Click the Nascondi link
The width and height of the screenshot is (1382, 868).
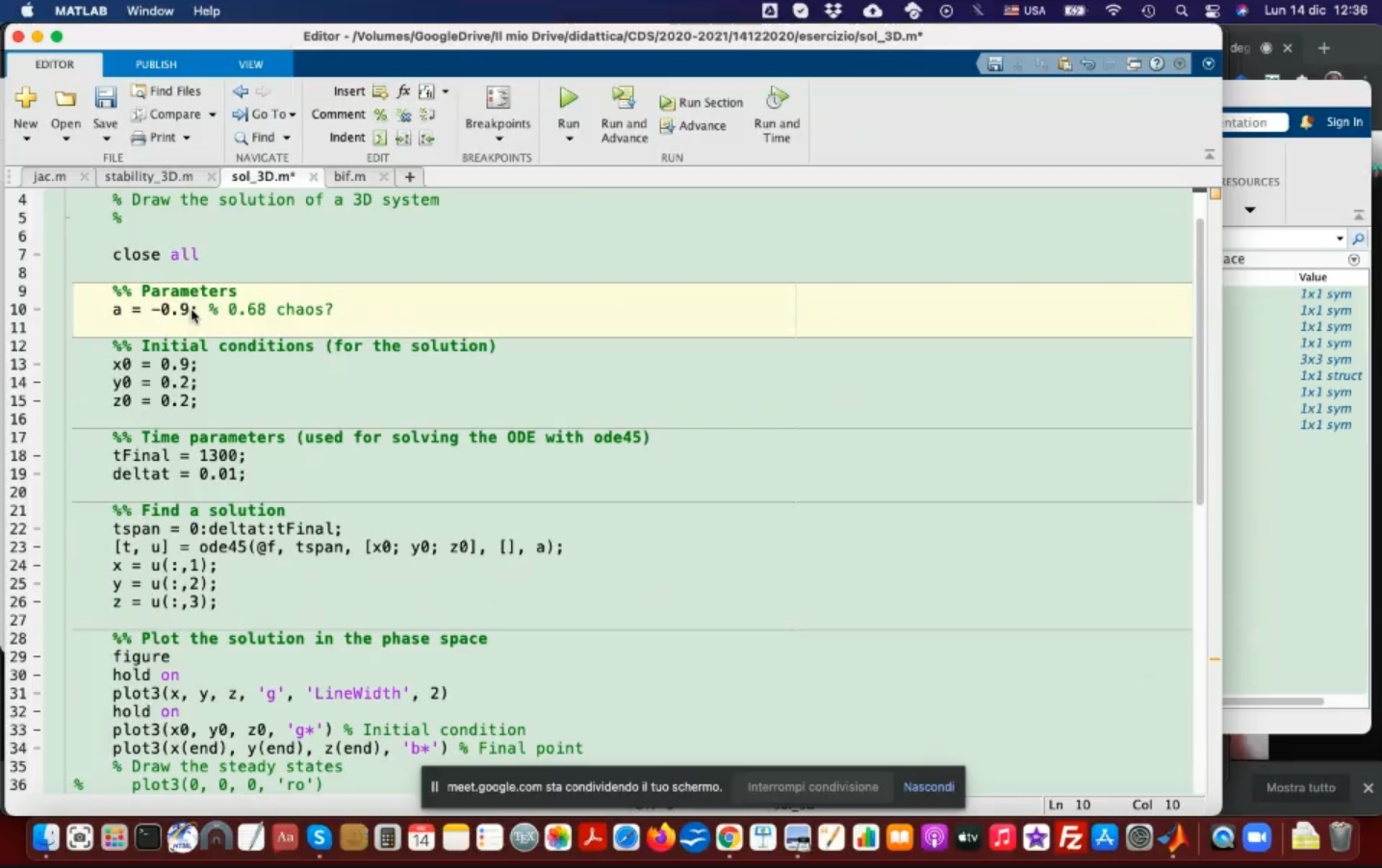[x=928, y=787]
